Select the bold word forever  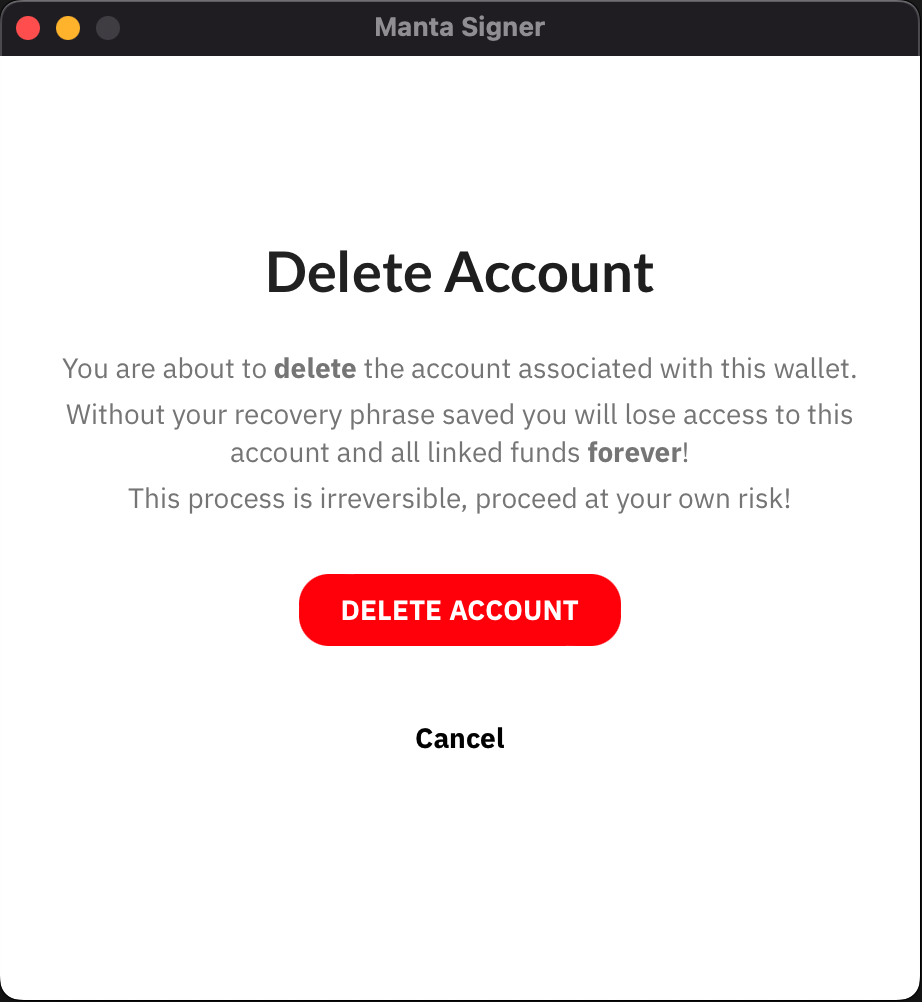(634, 452)
